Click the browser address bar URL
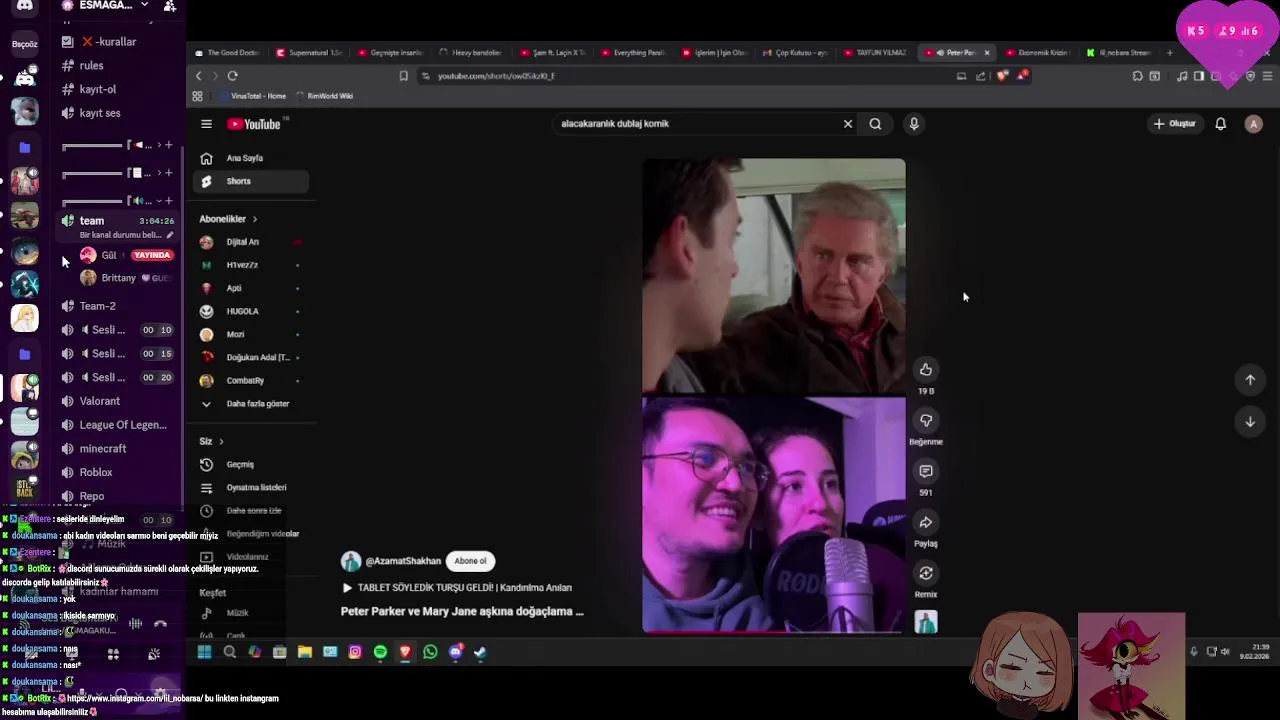The image size is (1280, 720). (x=496, y=76)
